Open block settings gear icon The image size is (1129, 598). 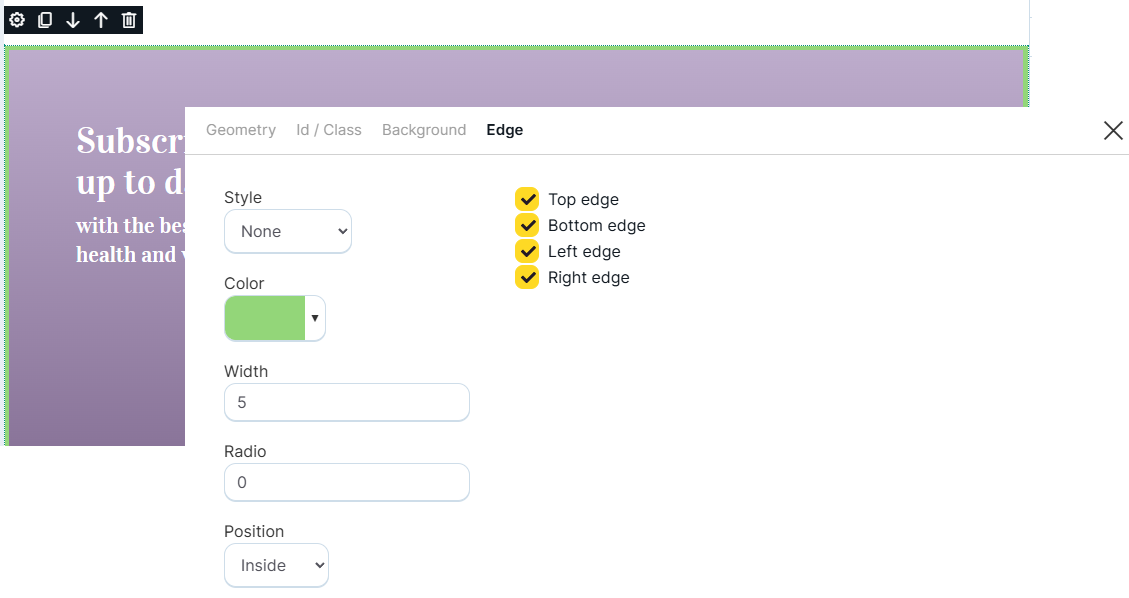17,20
